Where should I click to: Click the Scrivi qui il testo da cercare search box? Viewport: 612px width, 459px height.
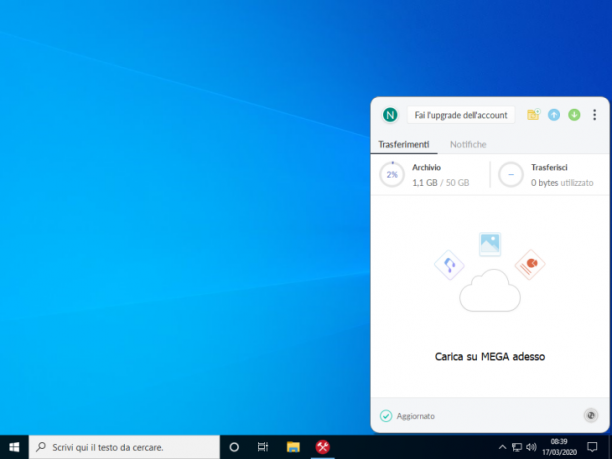click(124, 447)
